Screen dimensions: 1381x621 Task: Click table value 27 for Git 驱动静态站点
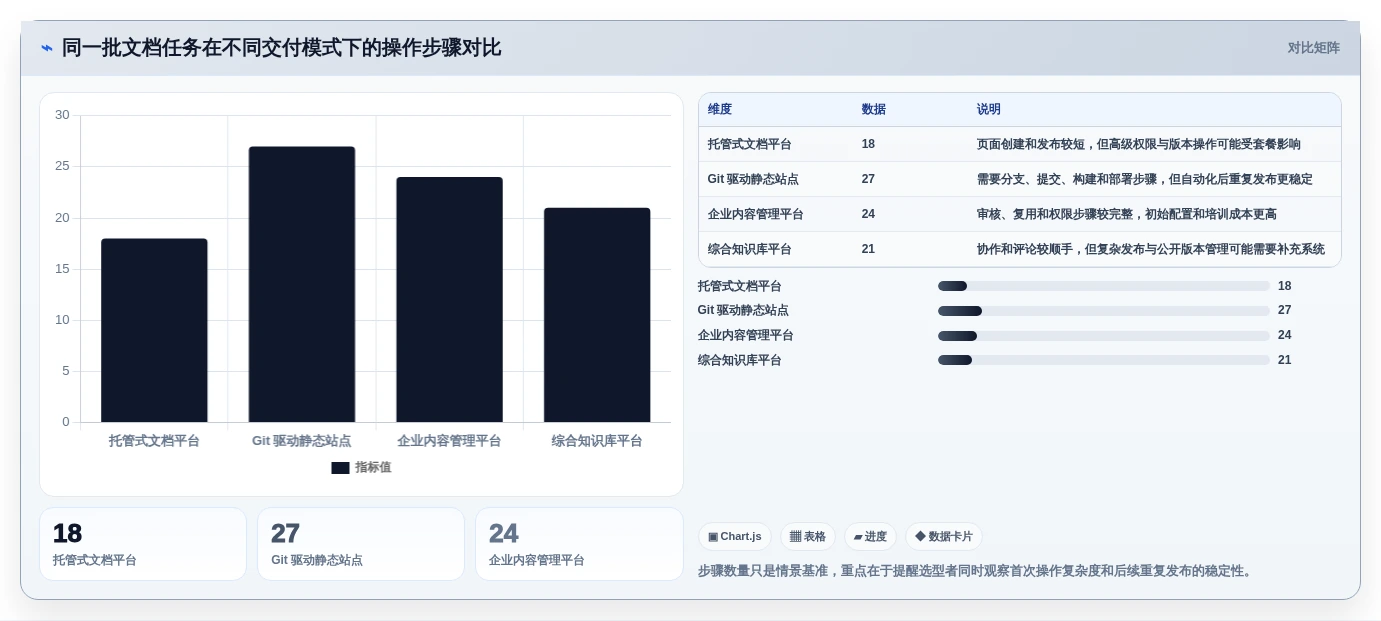(x=868, y=179)
